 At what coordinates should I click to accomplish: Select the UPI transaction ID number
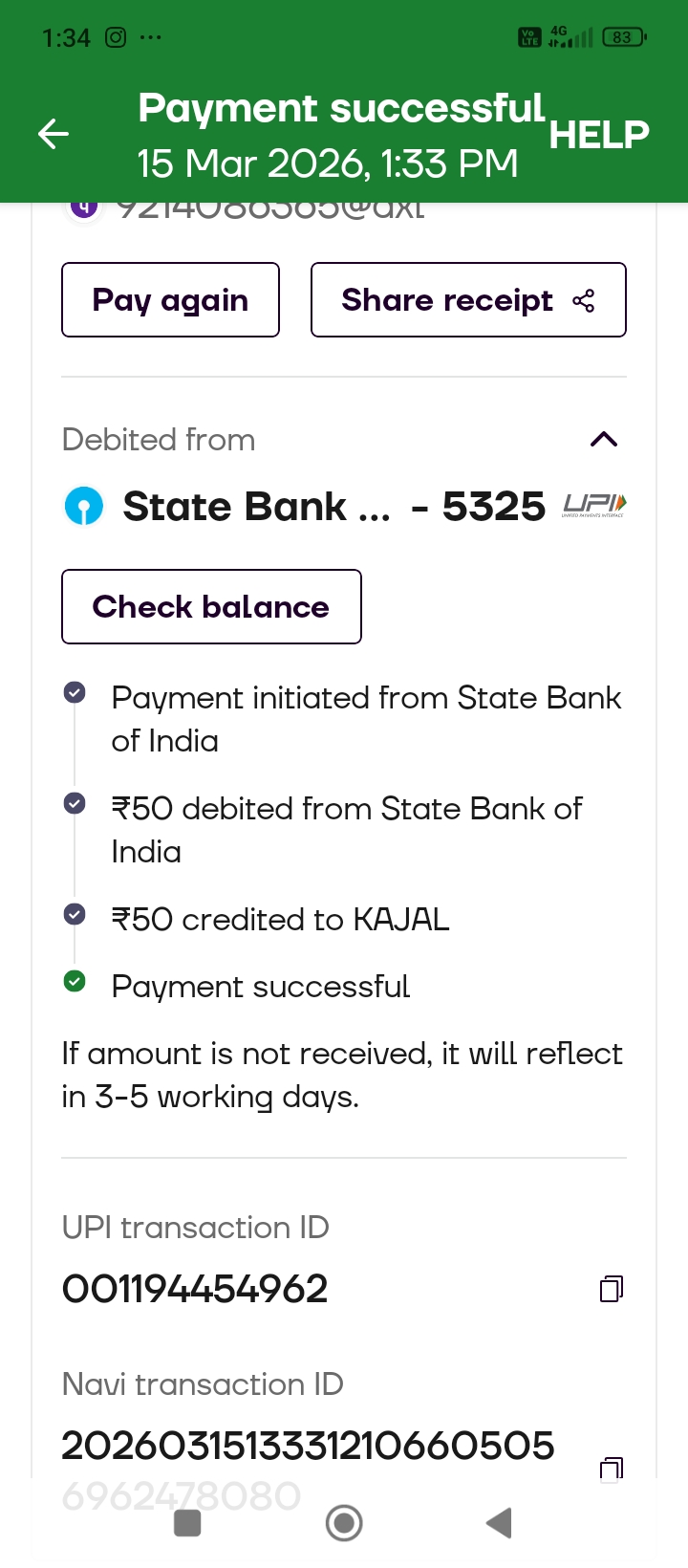[x=195, y=1289]
